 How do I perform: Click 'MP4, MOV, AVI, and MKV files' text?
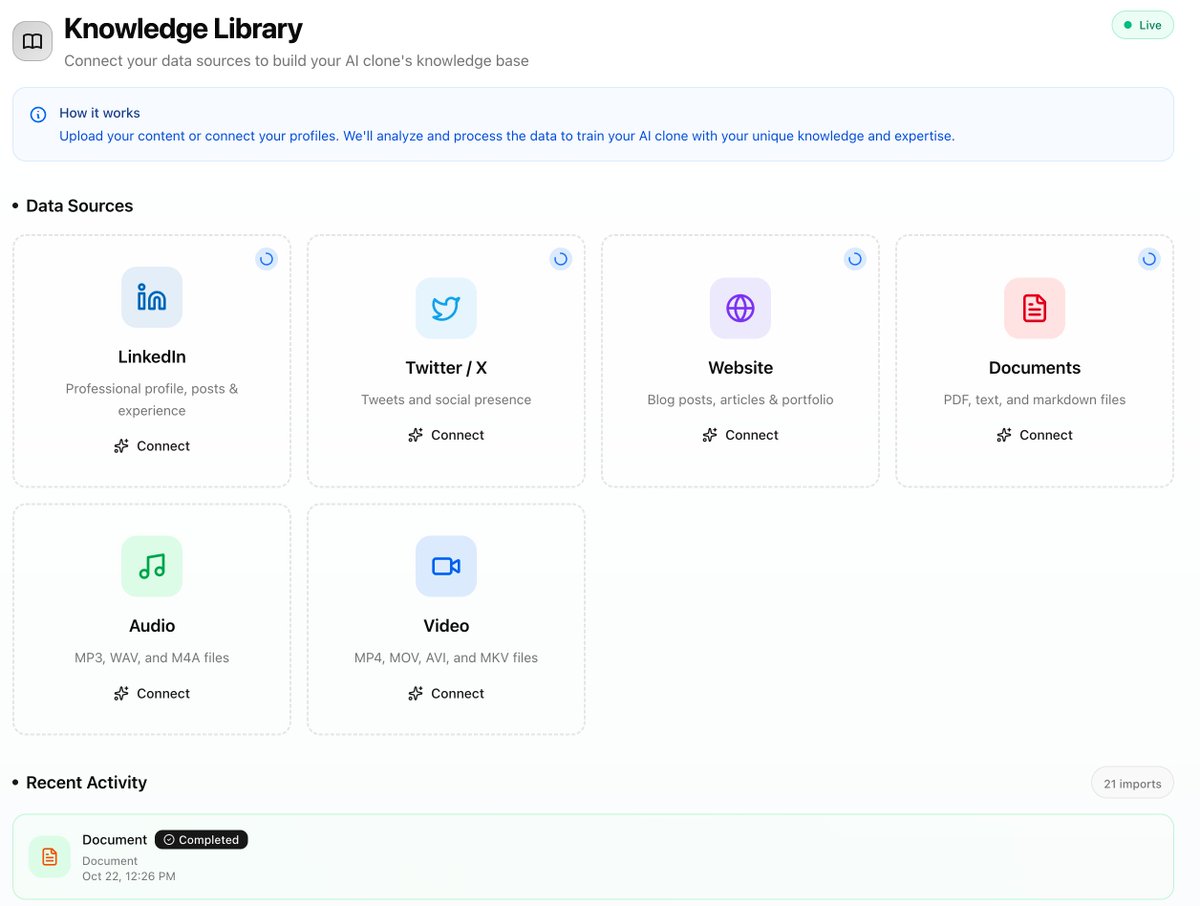tap(446, 658)
